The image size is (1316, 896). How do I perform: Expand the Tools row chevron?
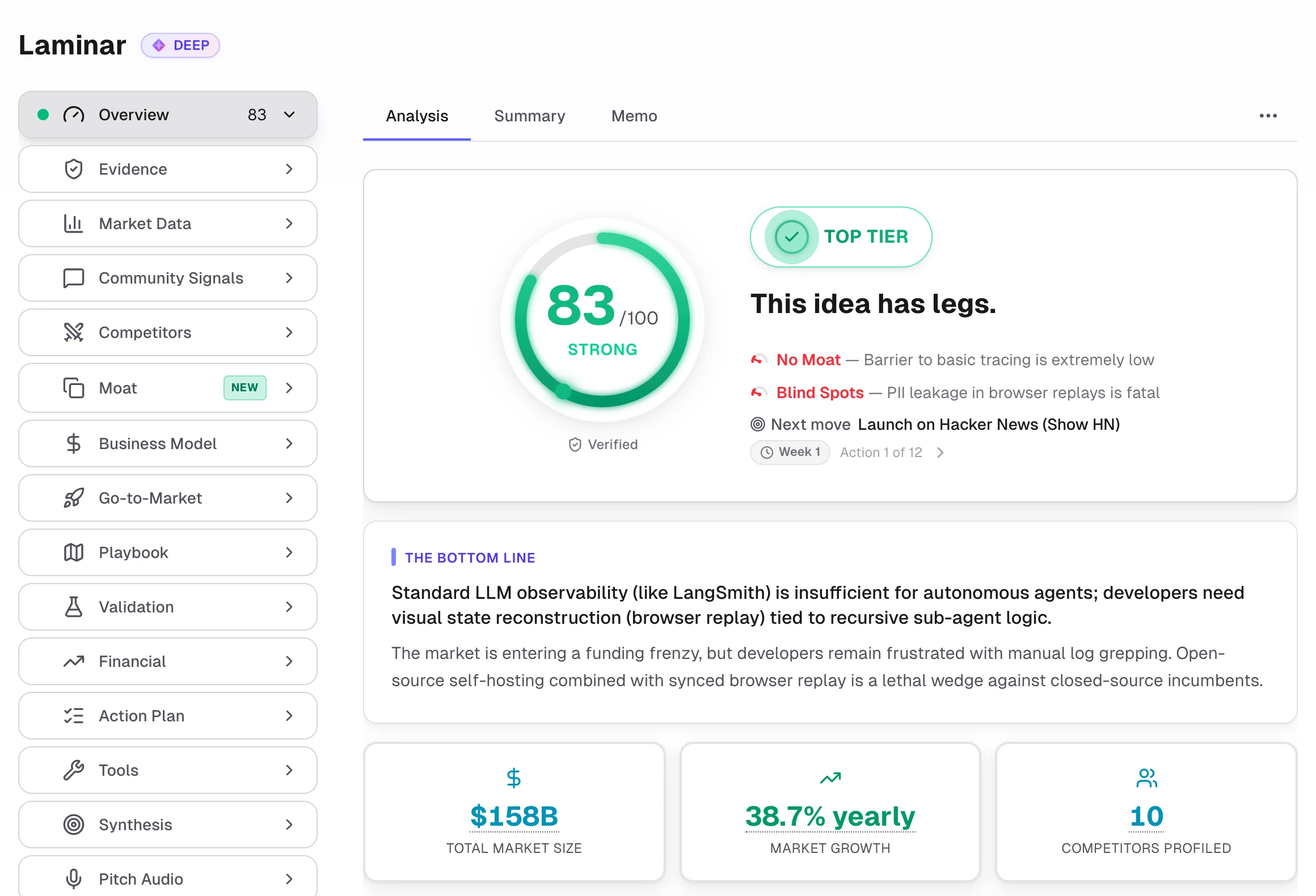point(289,770)
